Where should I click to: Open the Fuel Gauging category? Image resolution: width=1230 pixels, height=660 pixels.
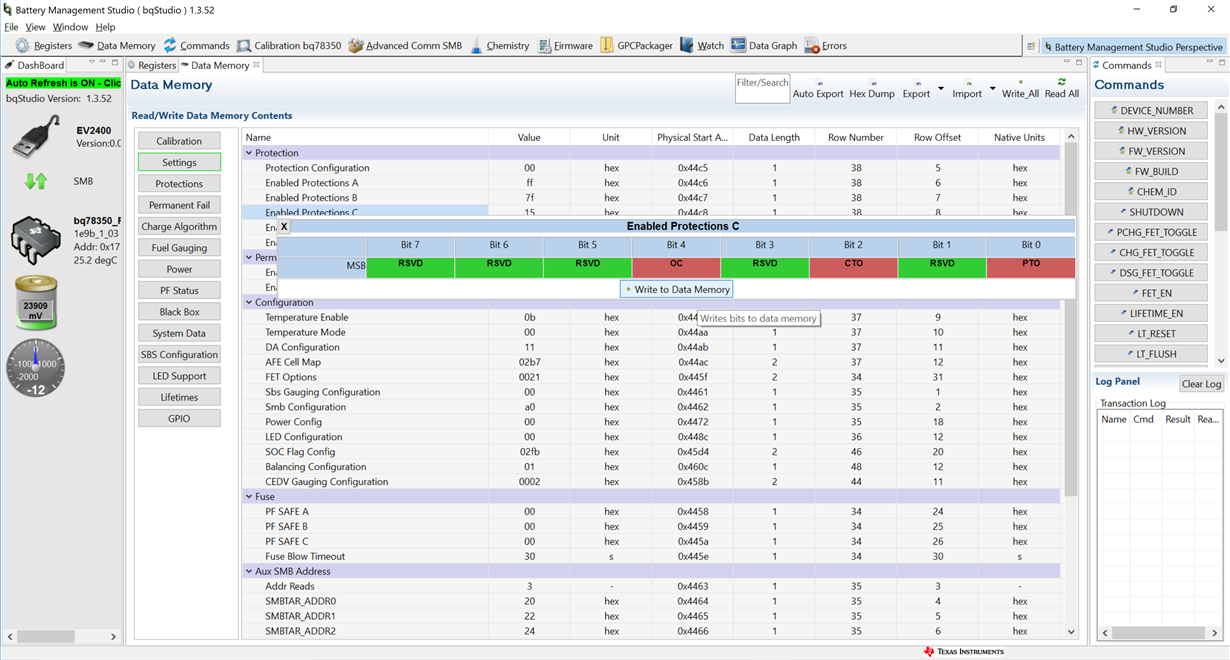[x=179, y=248]
